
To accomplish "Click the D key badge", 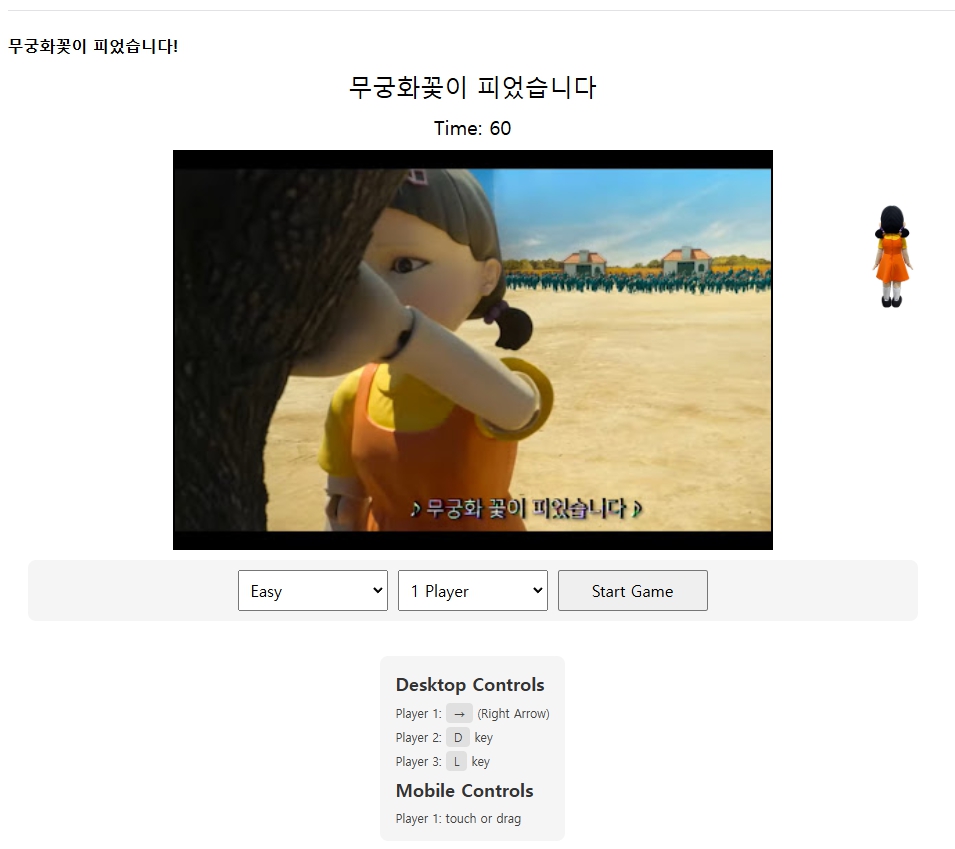I will click(458, 738).
